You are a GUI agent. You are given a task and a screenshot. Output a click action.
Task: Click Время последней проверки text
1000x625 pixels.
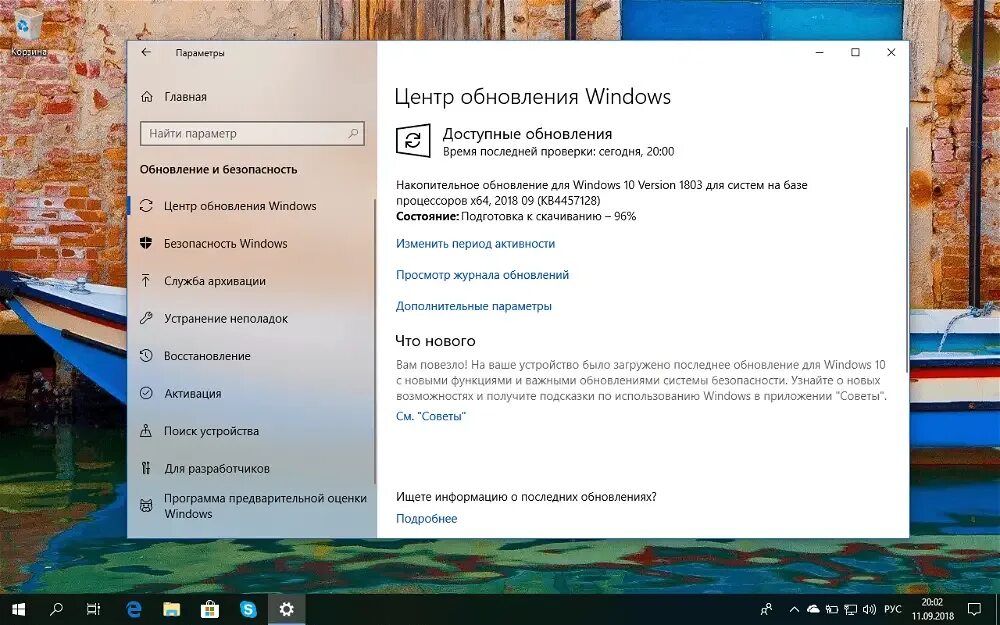[x=558, y=152]
